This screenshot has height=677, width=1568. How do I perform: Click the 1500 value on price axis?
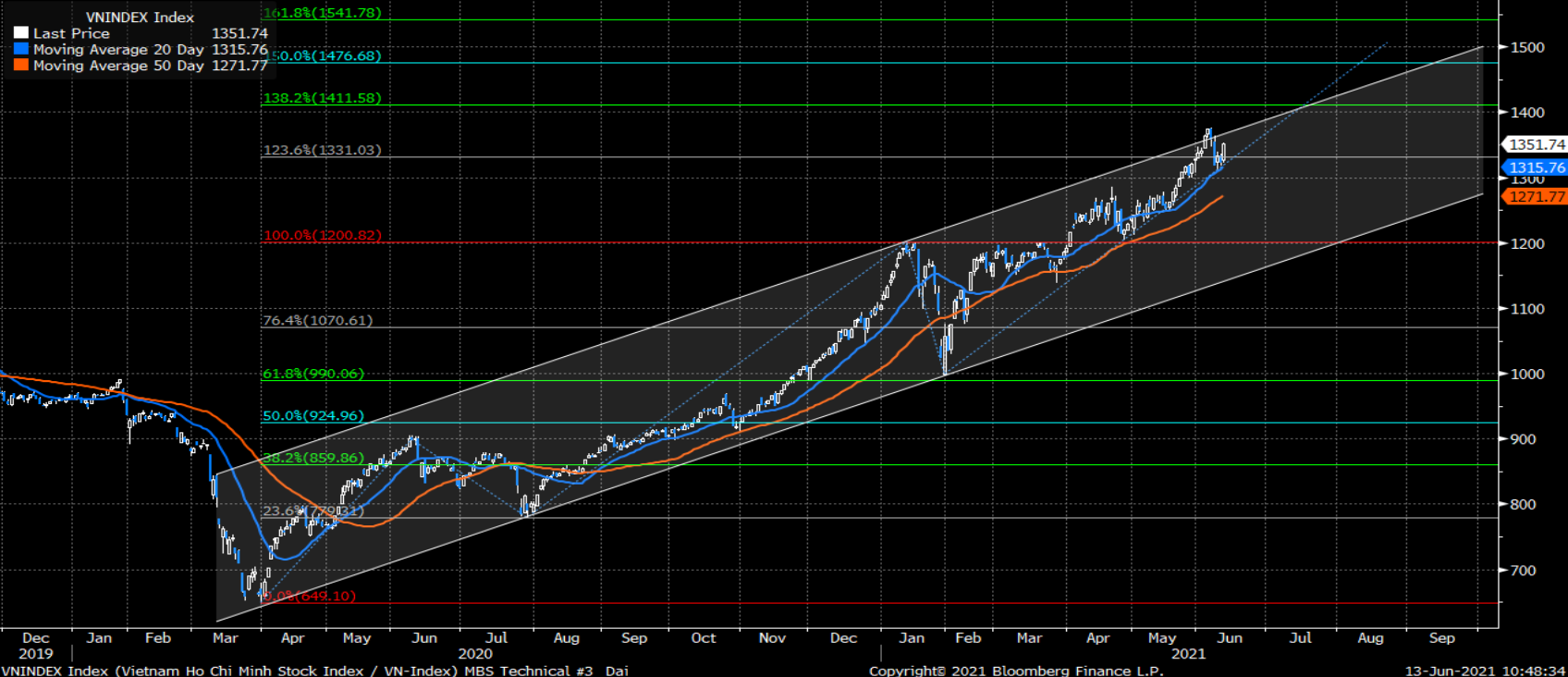[x=1527, y=47]
